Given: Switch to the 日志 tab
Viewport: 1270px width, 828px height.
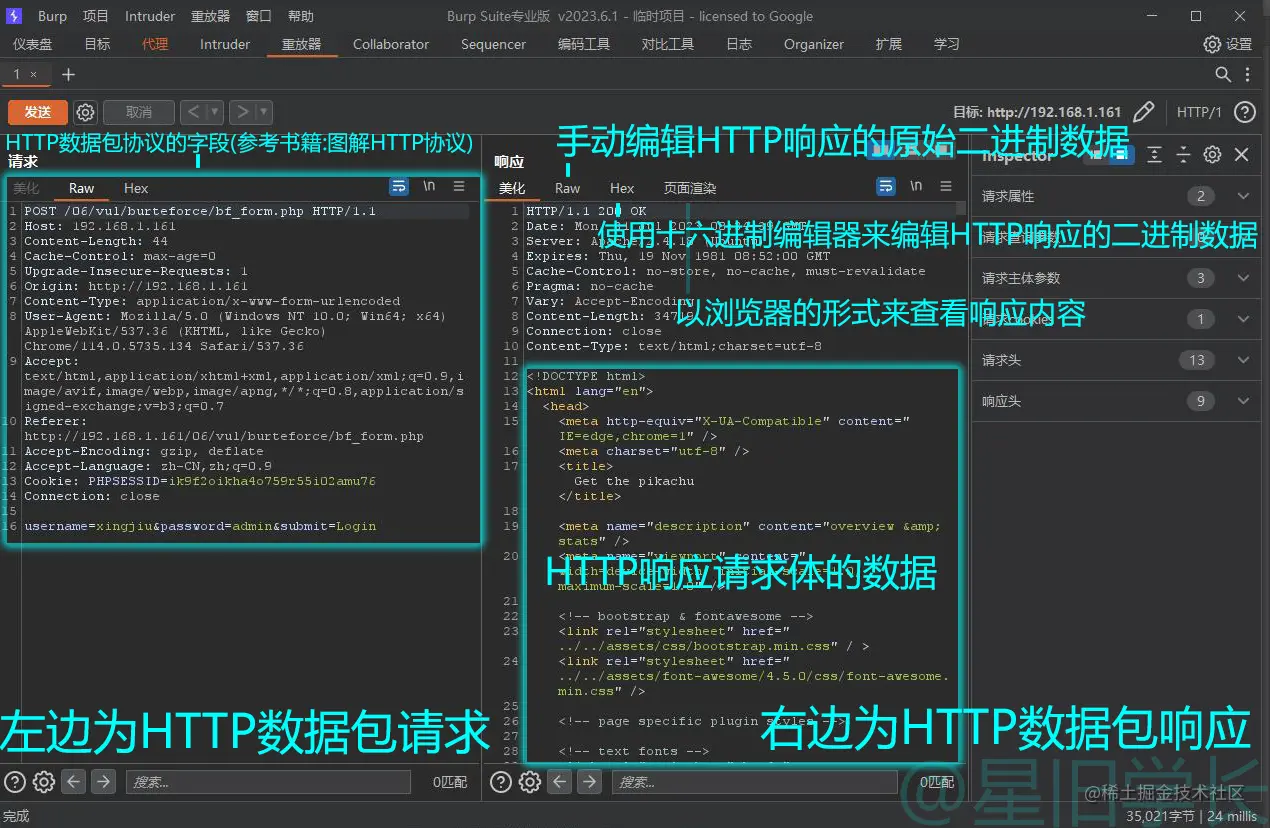Looking at the screenshot, I should [x=739, y=44].
